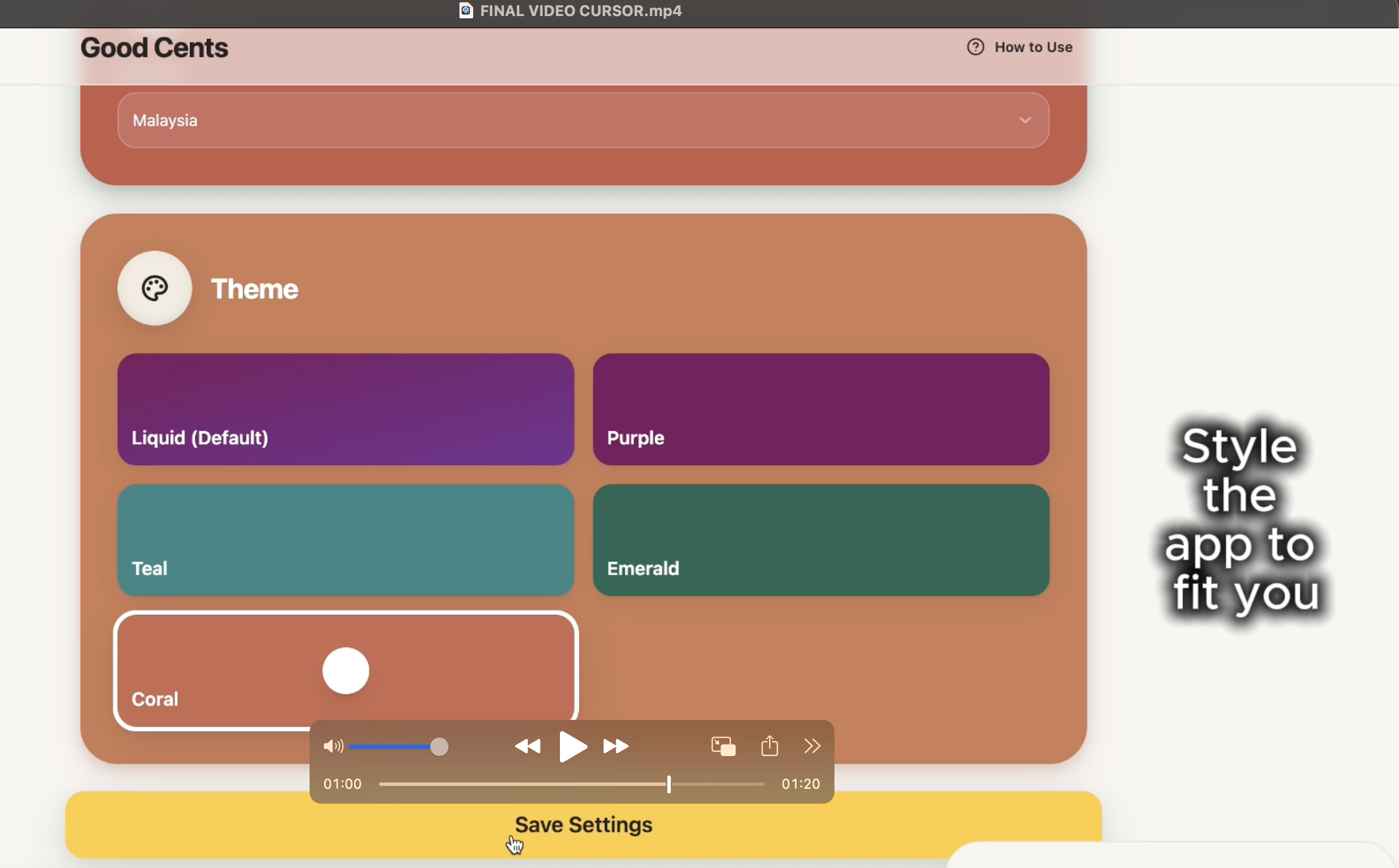Click the How to Use help icon

pyautogui.click(x=976, y=47)
